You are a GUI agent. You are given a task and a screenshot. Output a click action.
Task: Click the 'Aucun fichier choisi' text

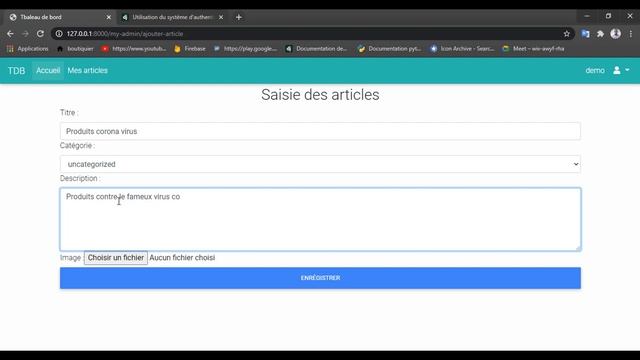pos(182,258)
